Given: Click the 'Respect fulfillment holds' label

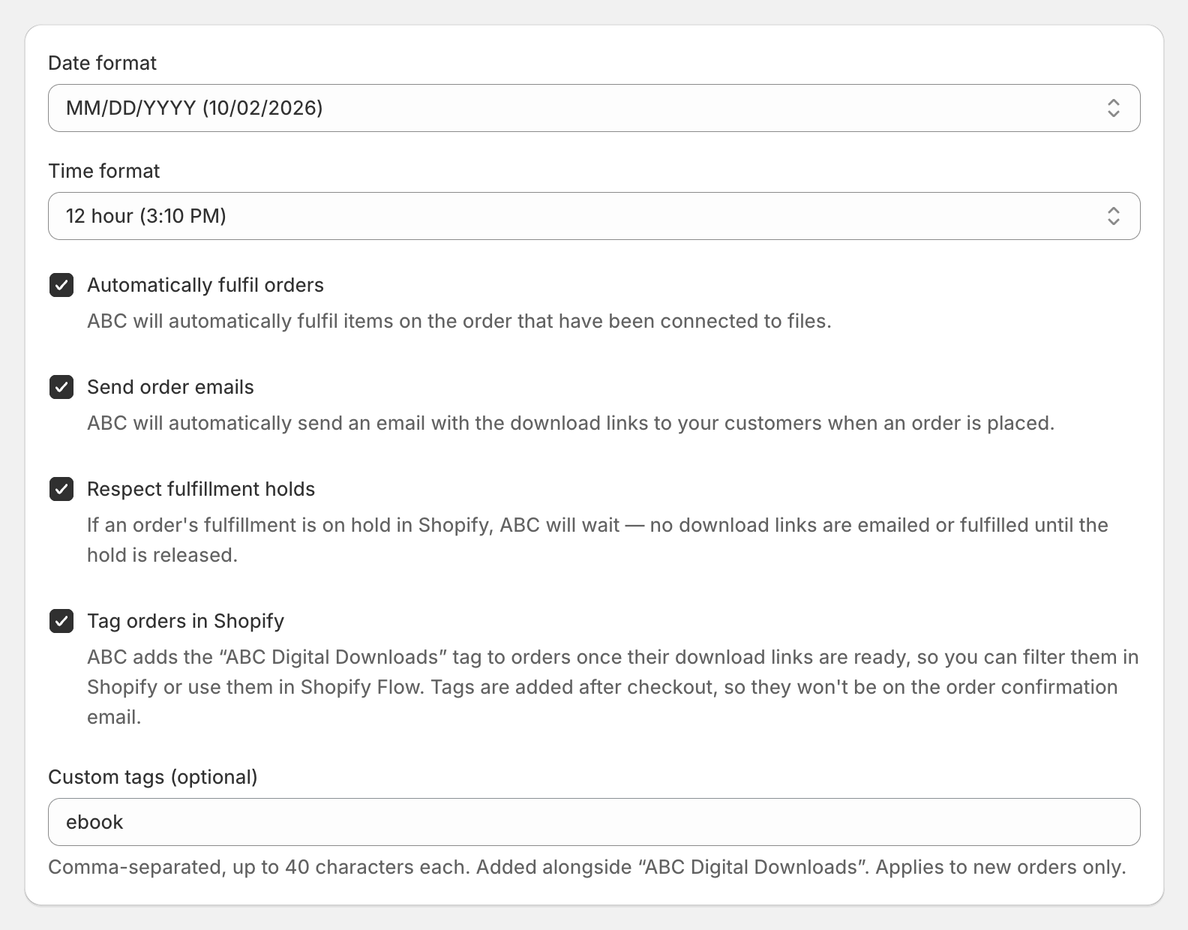Looking at the screenshot, I should coord(201,489).
